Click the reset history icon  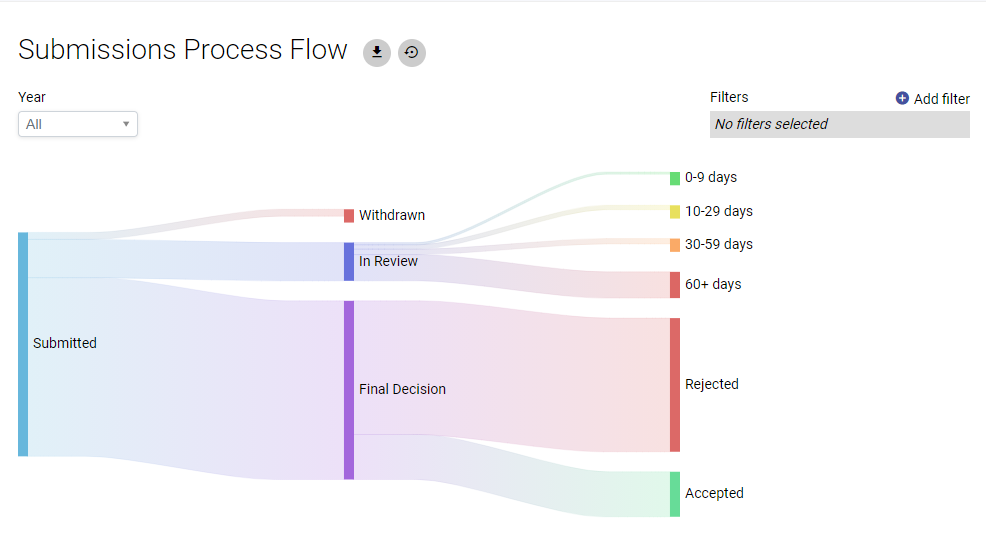click(x=412, y=53)
